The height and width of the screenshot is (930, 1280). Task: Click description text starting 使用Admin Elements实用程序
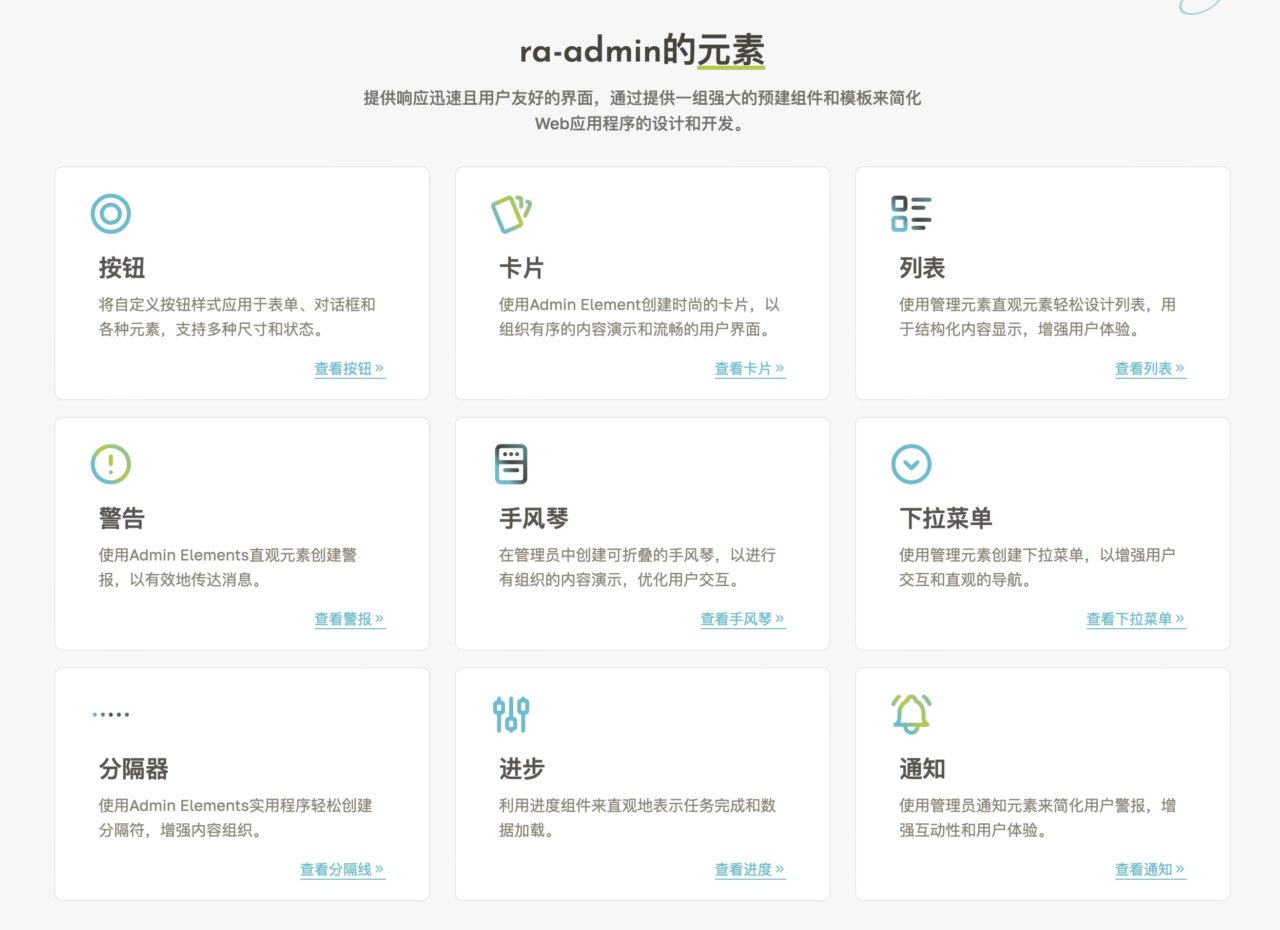(236, 818)
